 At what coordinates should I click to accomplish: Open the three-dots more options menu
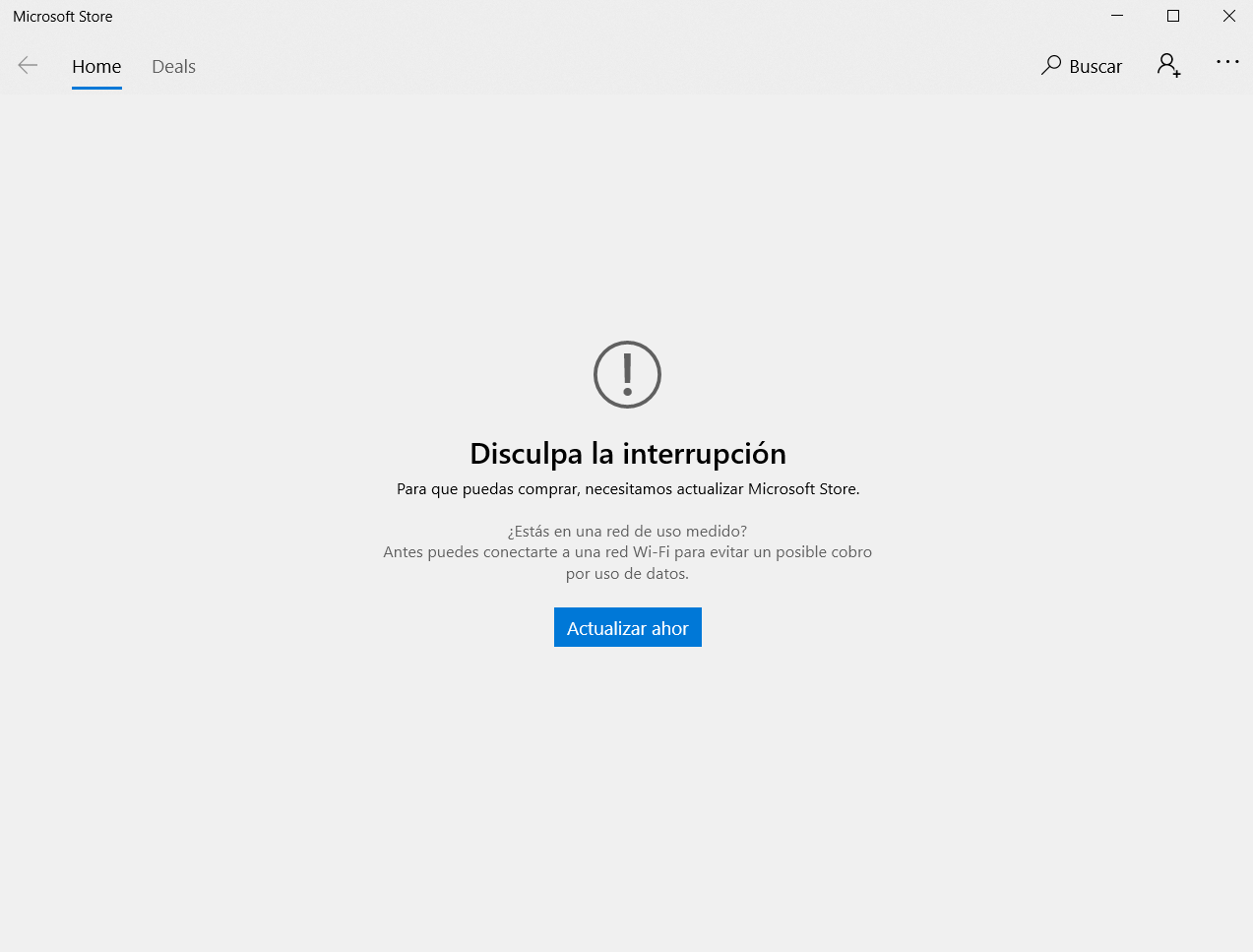pyautogui.click(x=1227, y=62)
